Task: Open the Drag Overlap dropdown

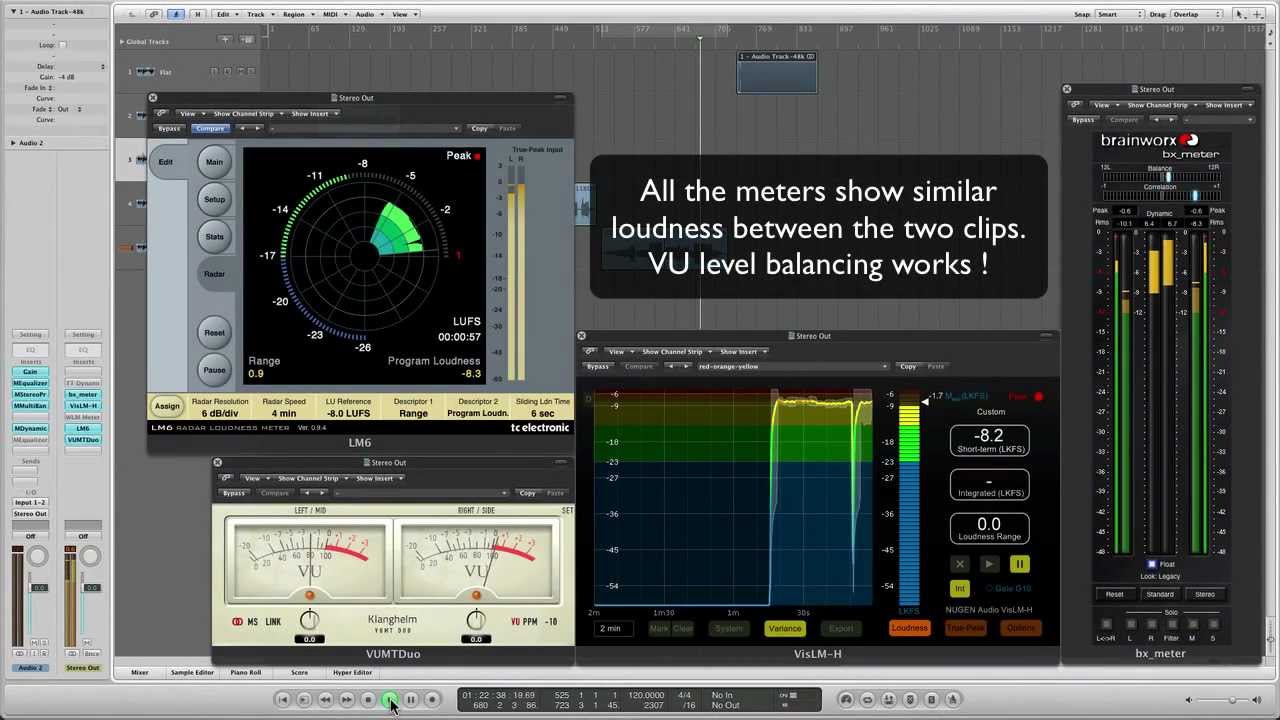Action: [x=1198, y=14]
